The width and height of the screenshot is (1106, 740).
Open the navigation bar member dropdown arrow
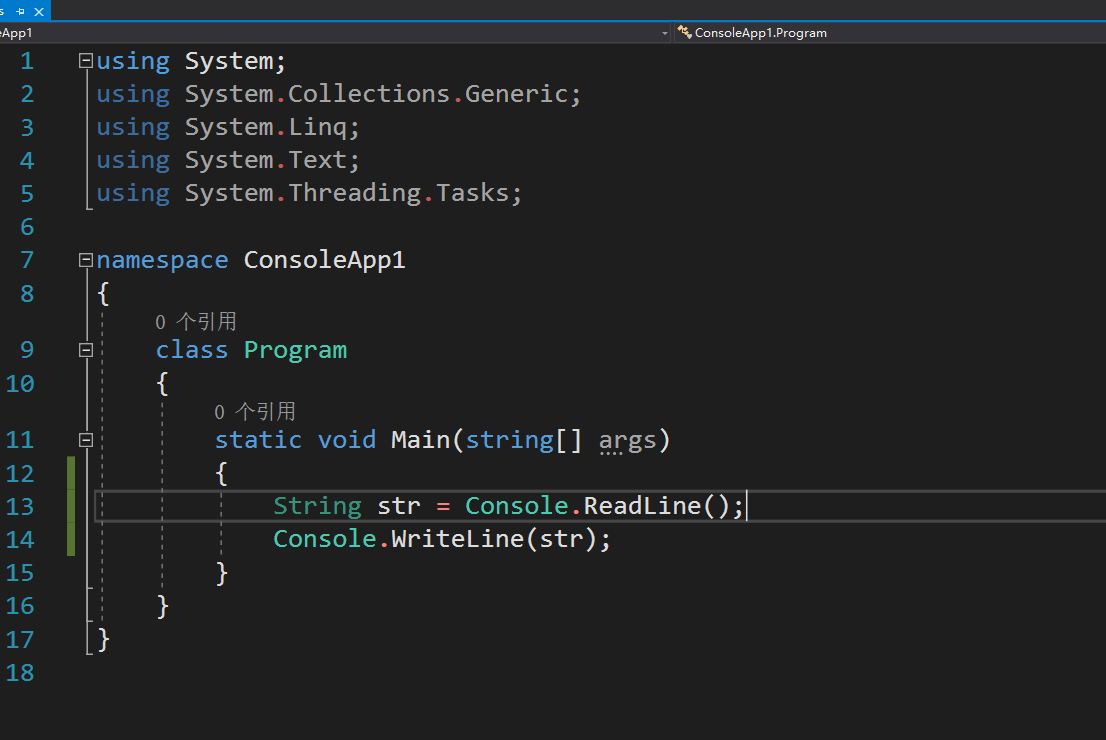coord(665,32)
